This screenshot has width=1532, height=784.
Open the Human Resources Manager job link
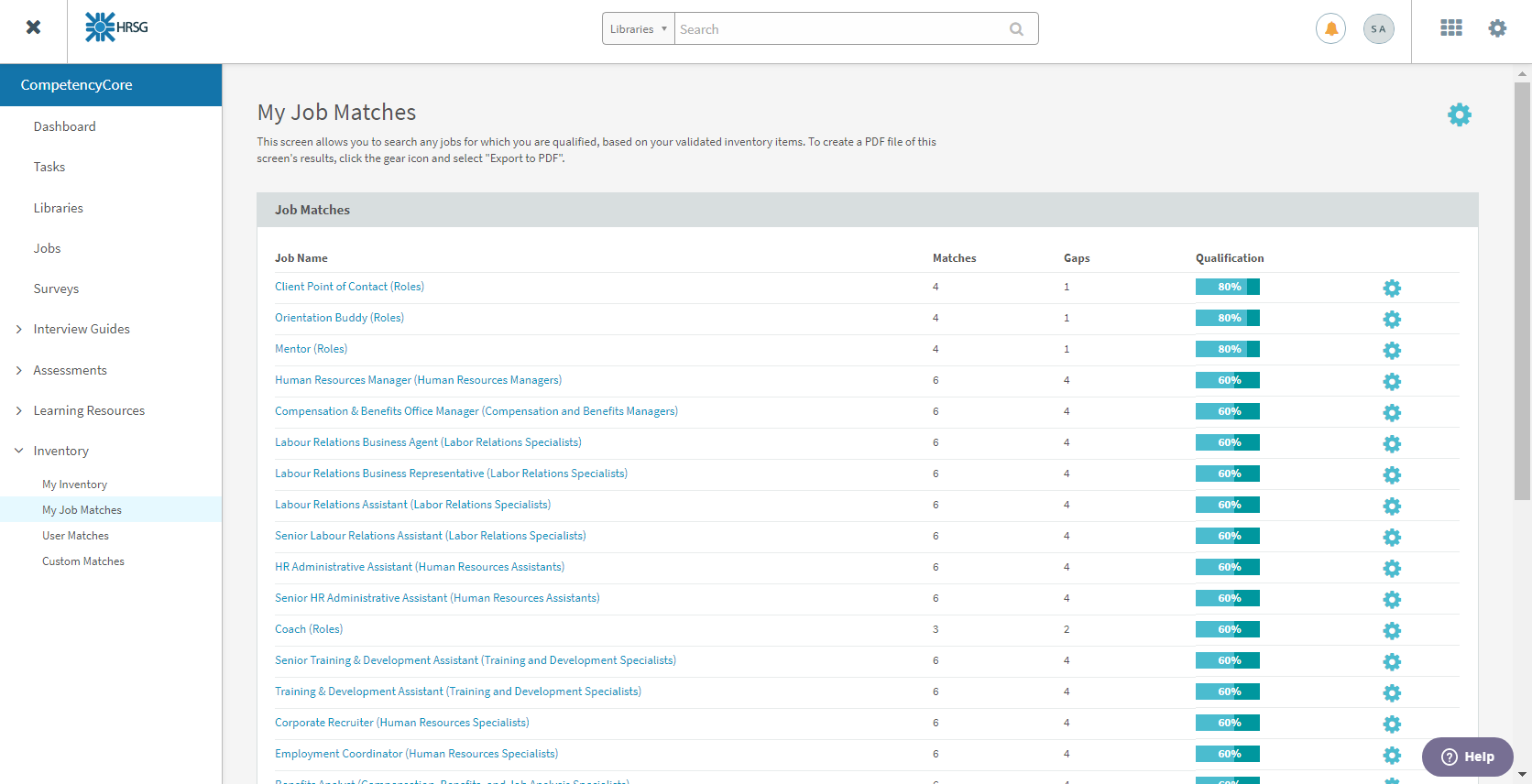tap(418, 380)
